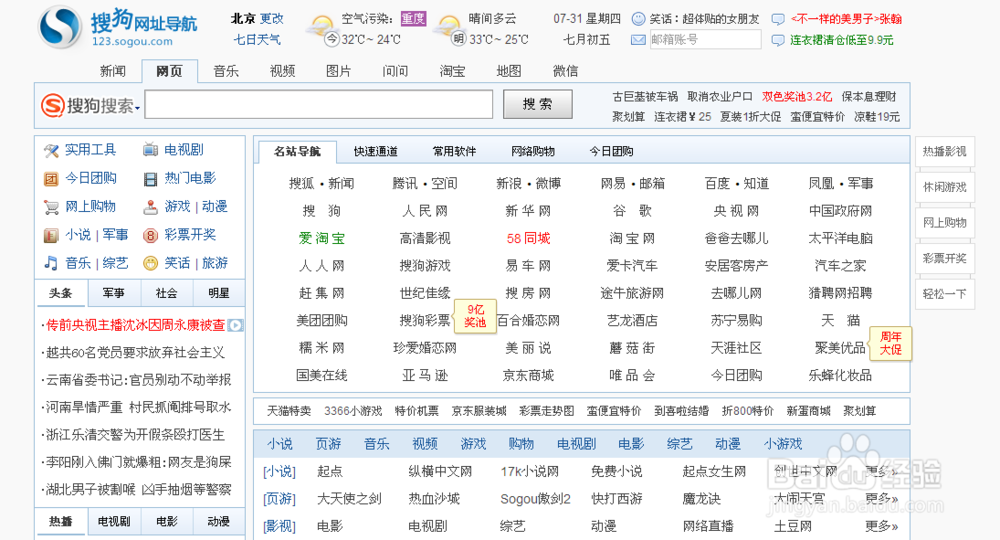Screen dimensions: 1000x540
Task: Open the 实用工具 tools icon
Action: [51, 150]
